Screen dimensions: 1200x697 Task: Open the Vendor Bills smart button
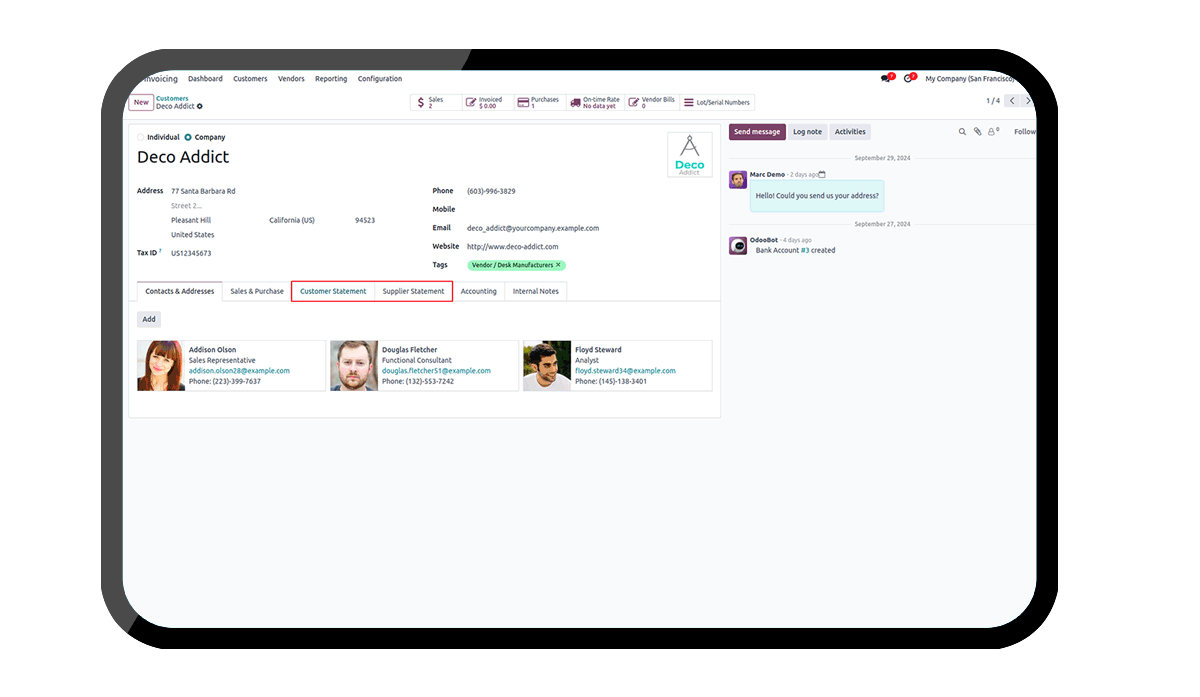pos(652,102)
